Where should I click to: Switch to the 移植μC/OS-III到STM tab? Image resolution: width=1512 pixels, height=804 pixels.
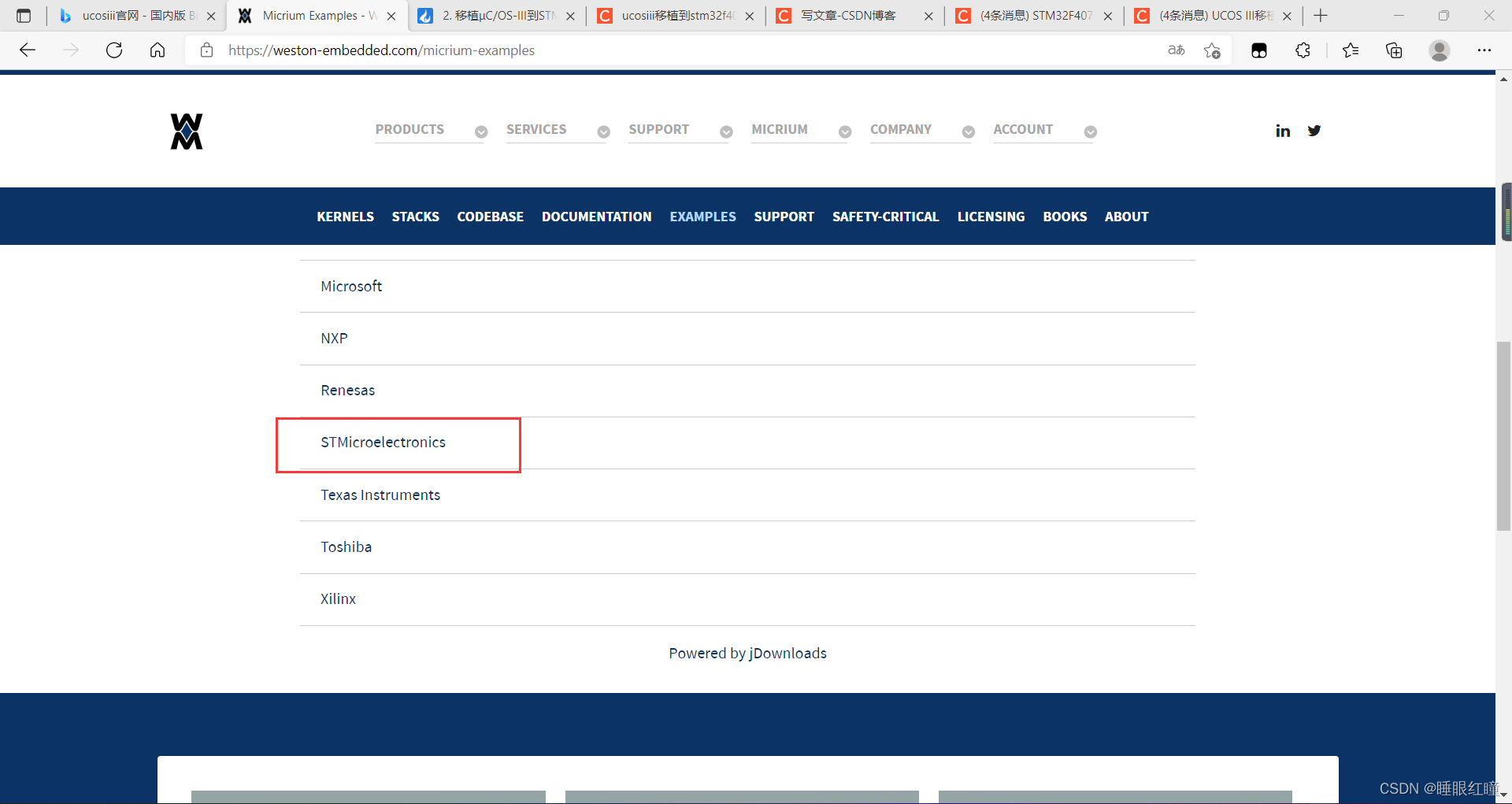pyautogui.click(x=498, y=16)
